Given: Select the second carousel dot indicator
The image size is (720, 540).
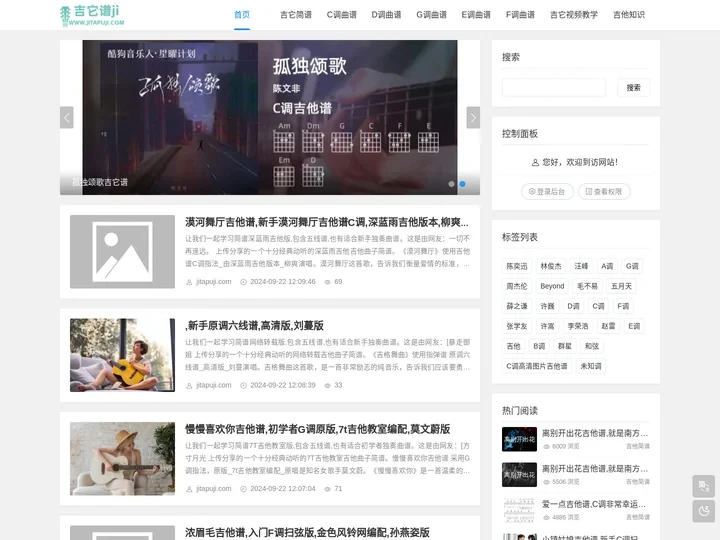Looking at the screenshot, I should pyautogui.click(x=462, y=184).
